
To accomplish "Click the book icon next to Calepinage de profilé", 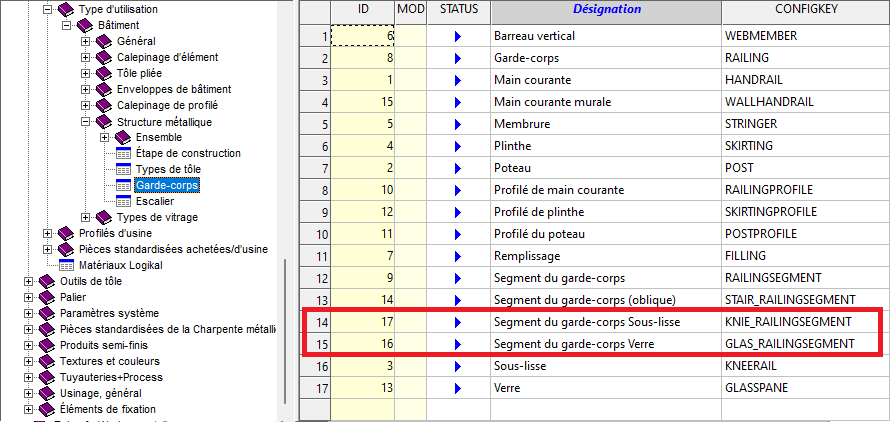I will coord(104,106).
